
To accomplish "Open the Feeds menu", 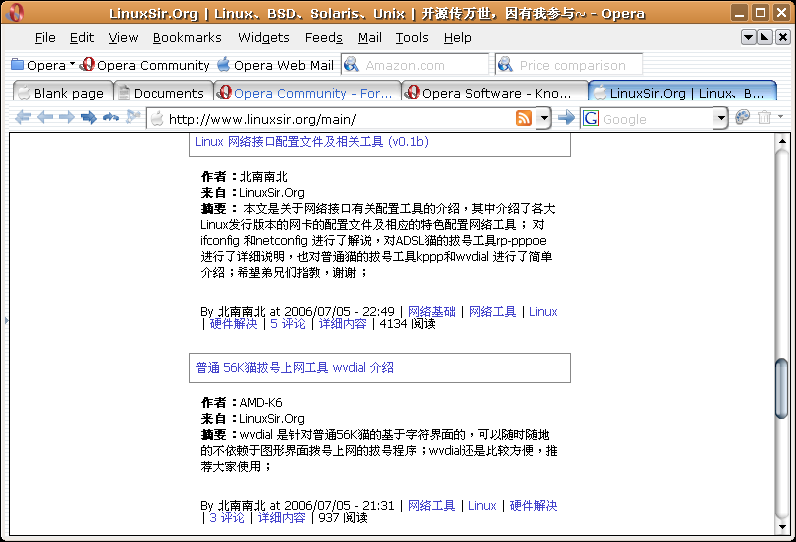I will point(323,38).
